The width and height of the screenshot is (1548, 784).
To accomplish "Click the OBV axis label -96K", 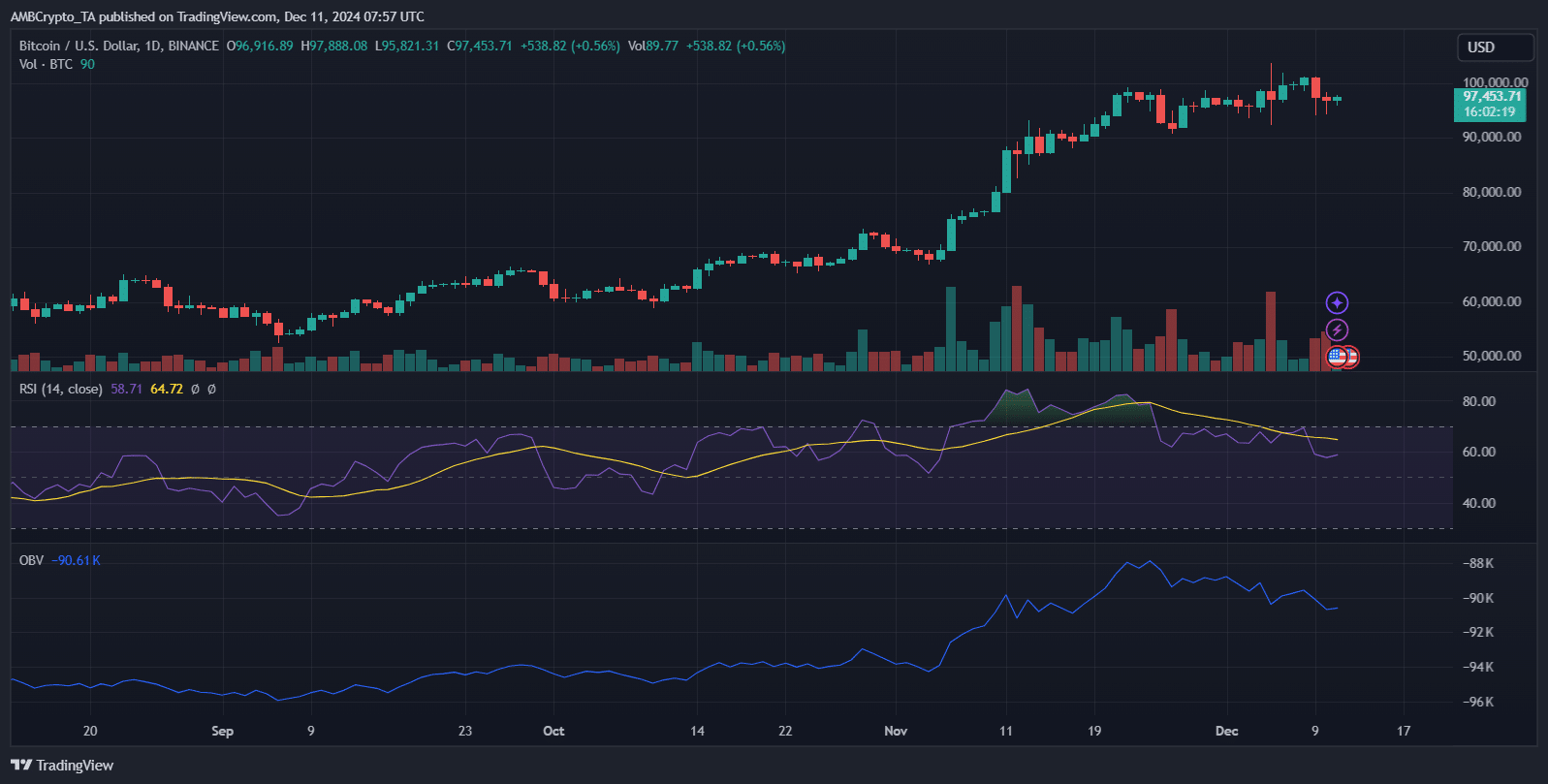I will (x=1478, y=702).
